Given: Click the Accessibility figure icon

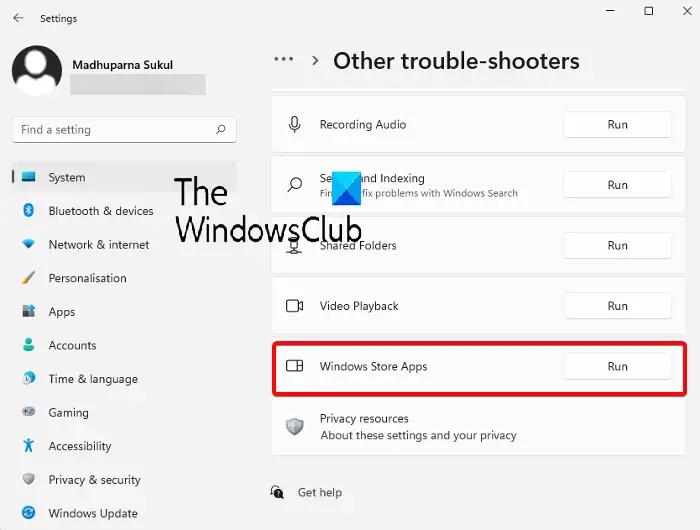Looking at the screenshot, I should (x=29, y=445).
